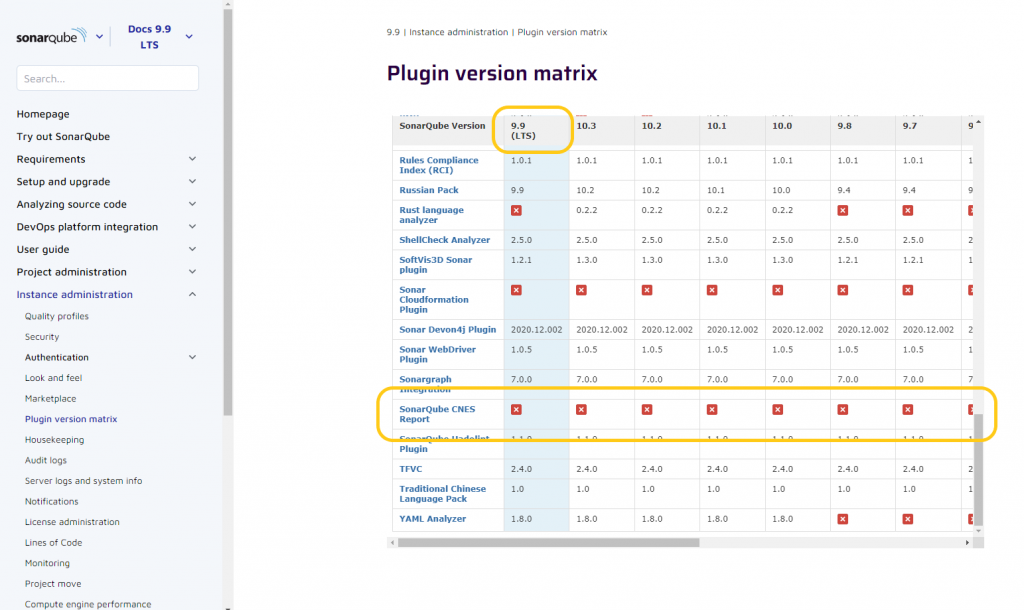Open Sonar WebDriver Plugin link
Image resolution: width=1024 pixels, height=610 pixels.
click(x=438, y=355)
